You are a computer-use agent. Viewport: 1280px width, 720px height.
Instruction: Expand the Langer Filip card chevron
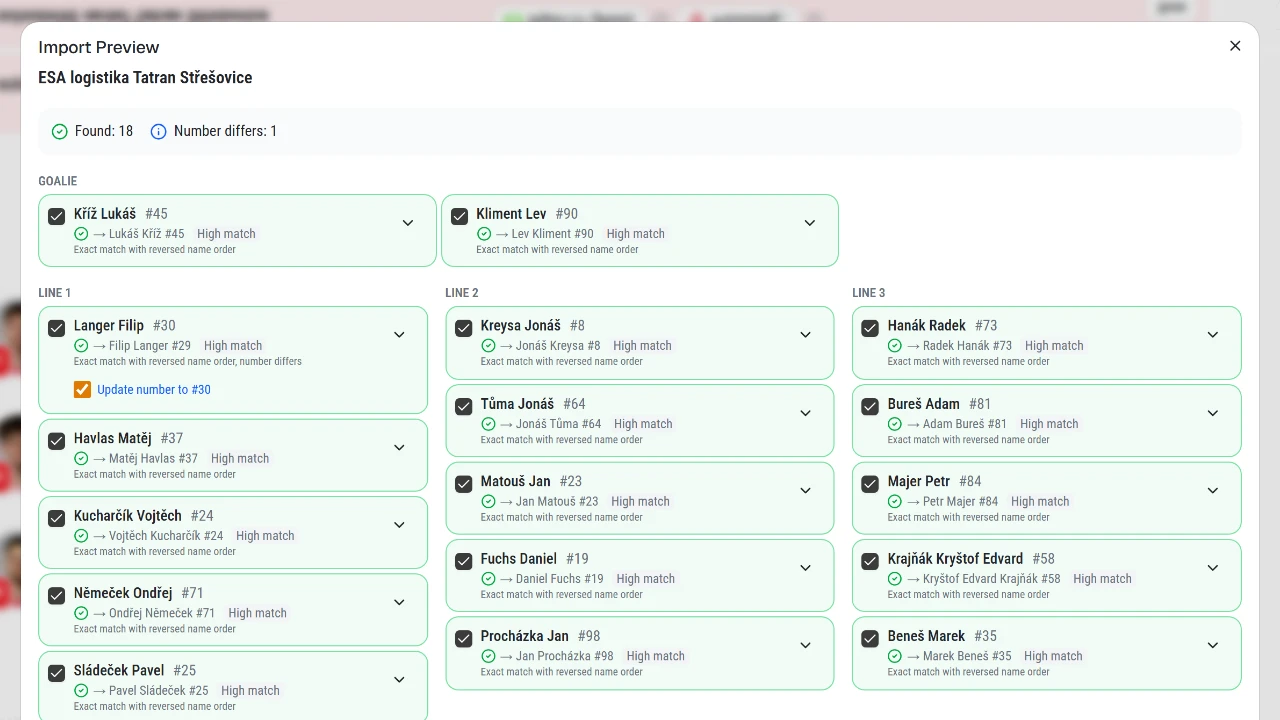pos(399,335)
